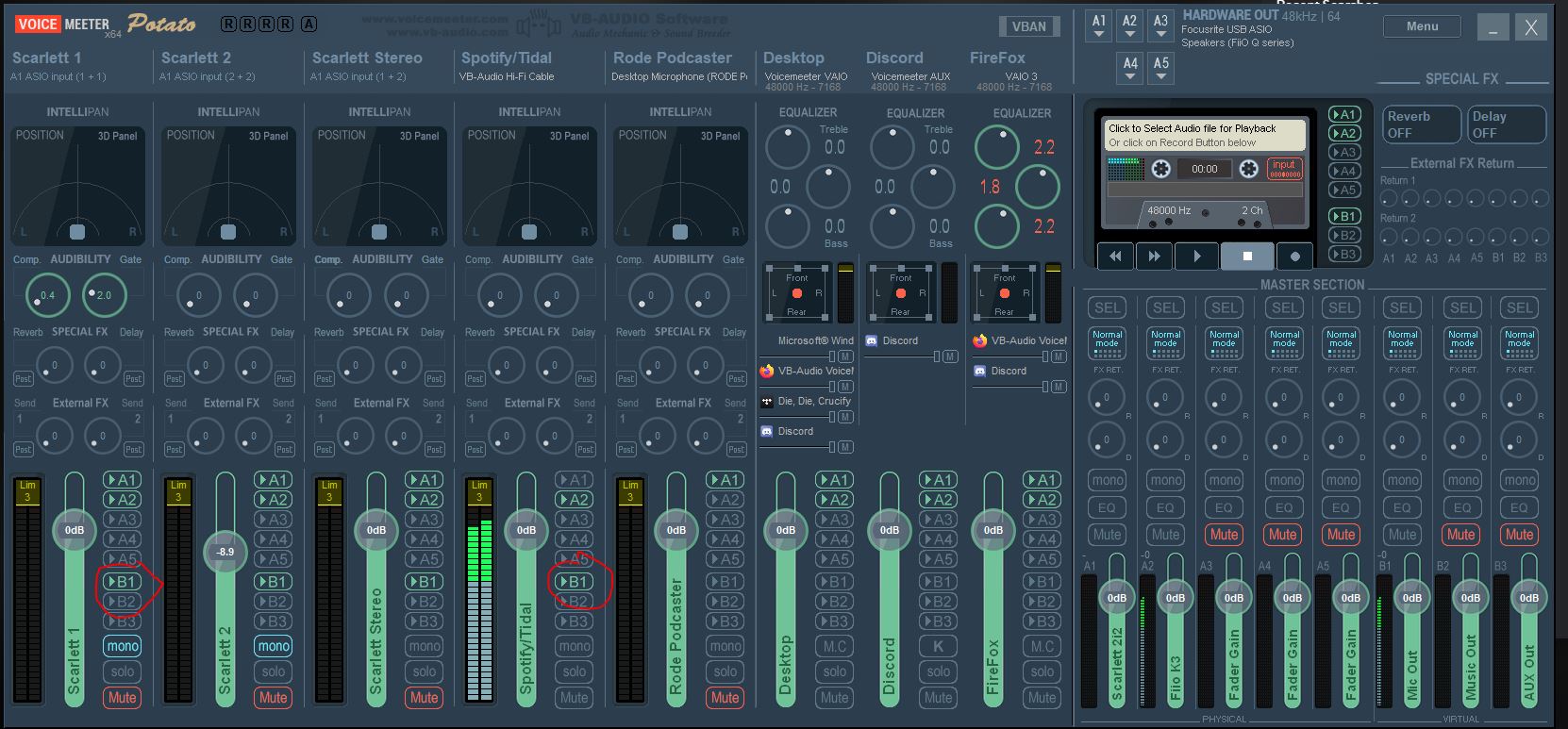Unmute the Music Out B2 master bus
Viewport: 1568px width, 729px height.
pyautogui.click(x=1460, y=535)
